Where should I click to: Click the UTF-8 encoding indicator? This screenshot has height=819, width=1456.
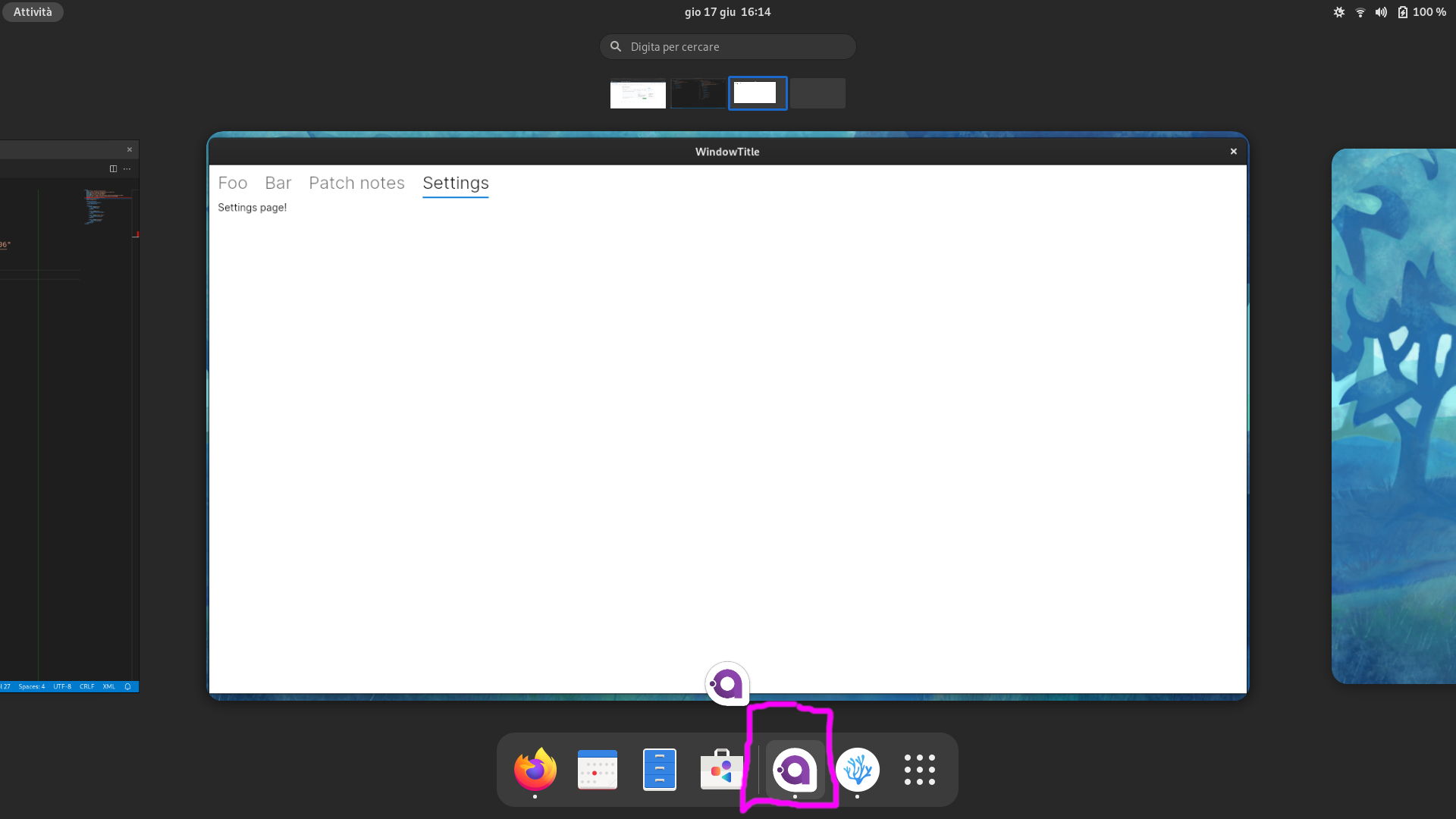62,686
